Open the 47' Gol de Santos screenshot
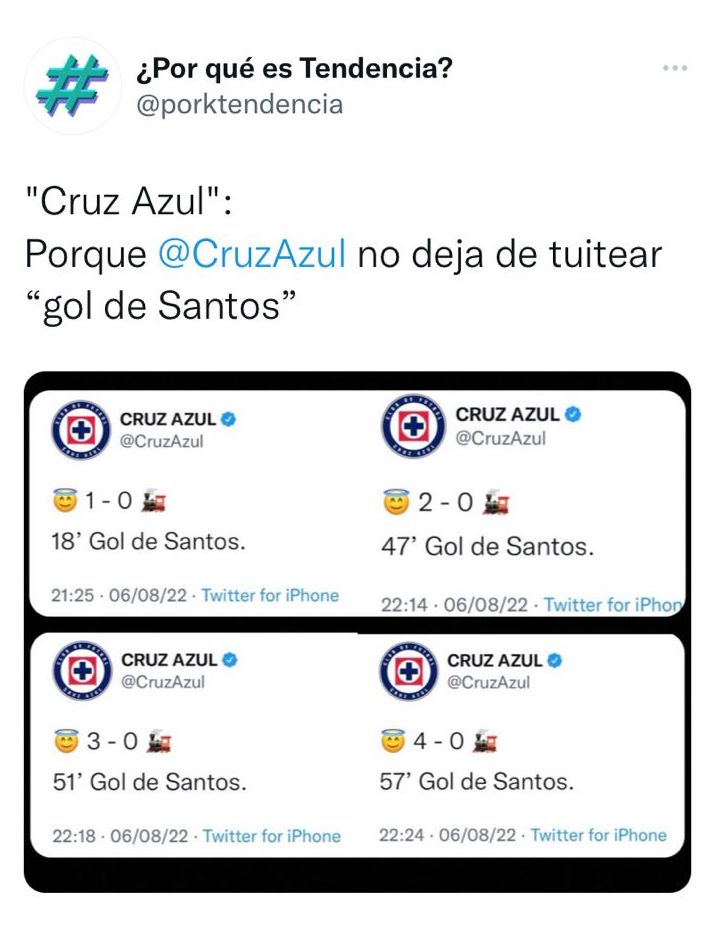 (x=530, y=500)
